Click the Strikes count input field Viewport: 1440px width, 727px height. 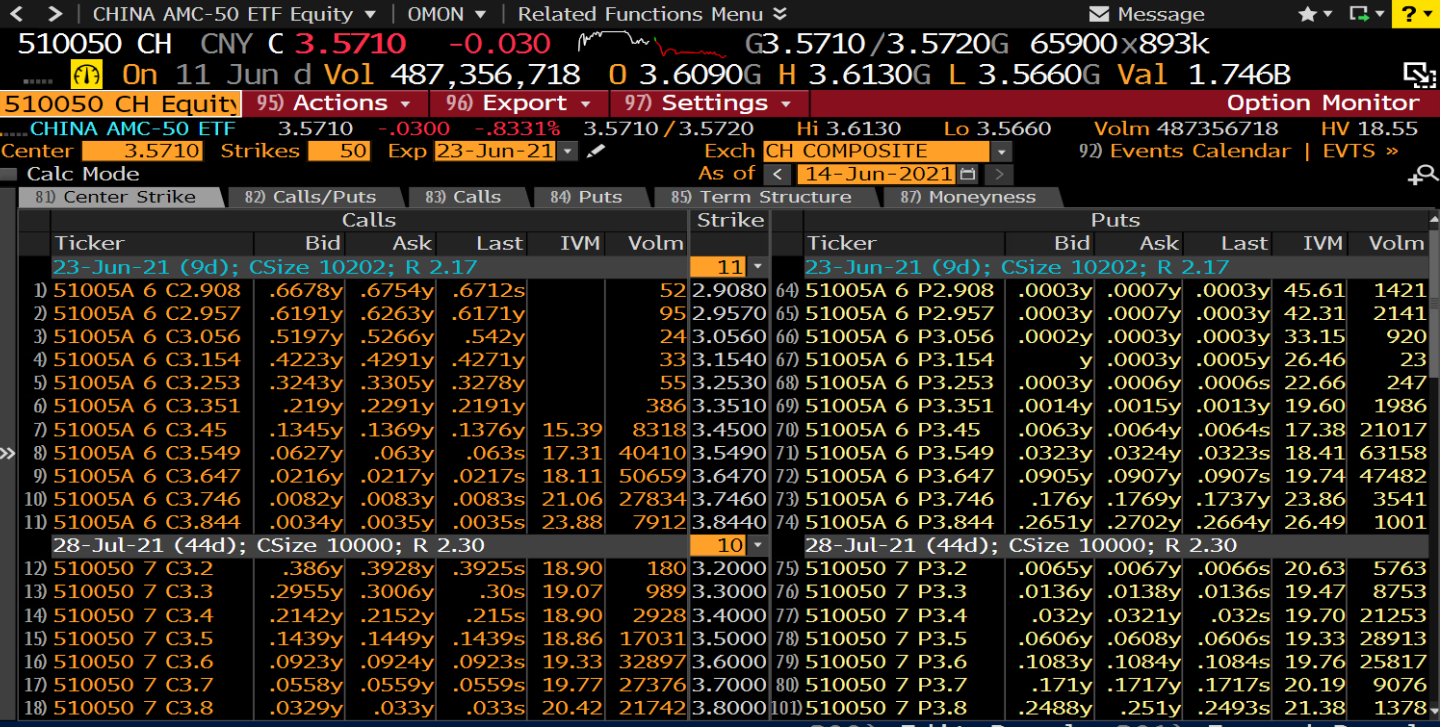click(x=339, y=151)
